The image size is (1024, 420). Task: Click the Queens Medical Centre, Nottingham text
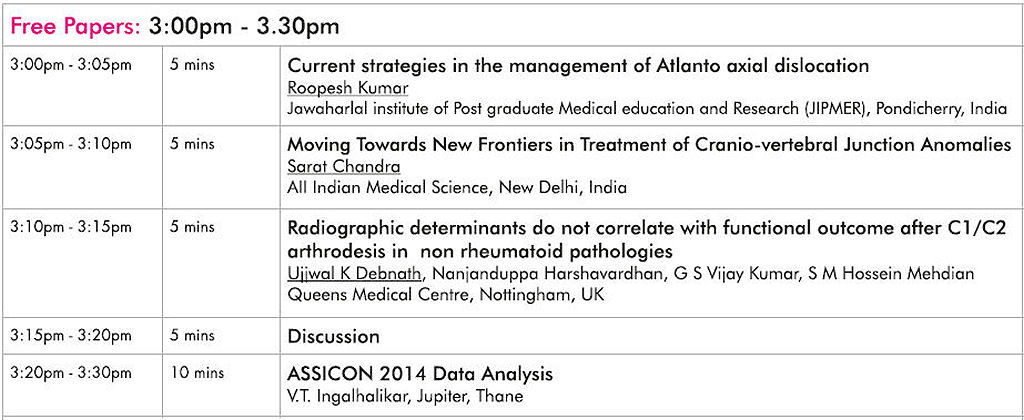click(x=446, y=295)
